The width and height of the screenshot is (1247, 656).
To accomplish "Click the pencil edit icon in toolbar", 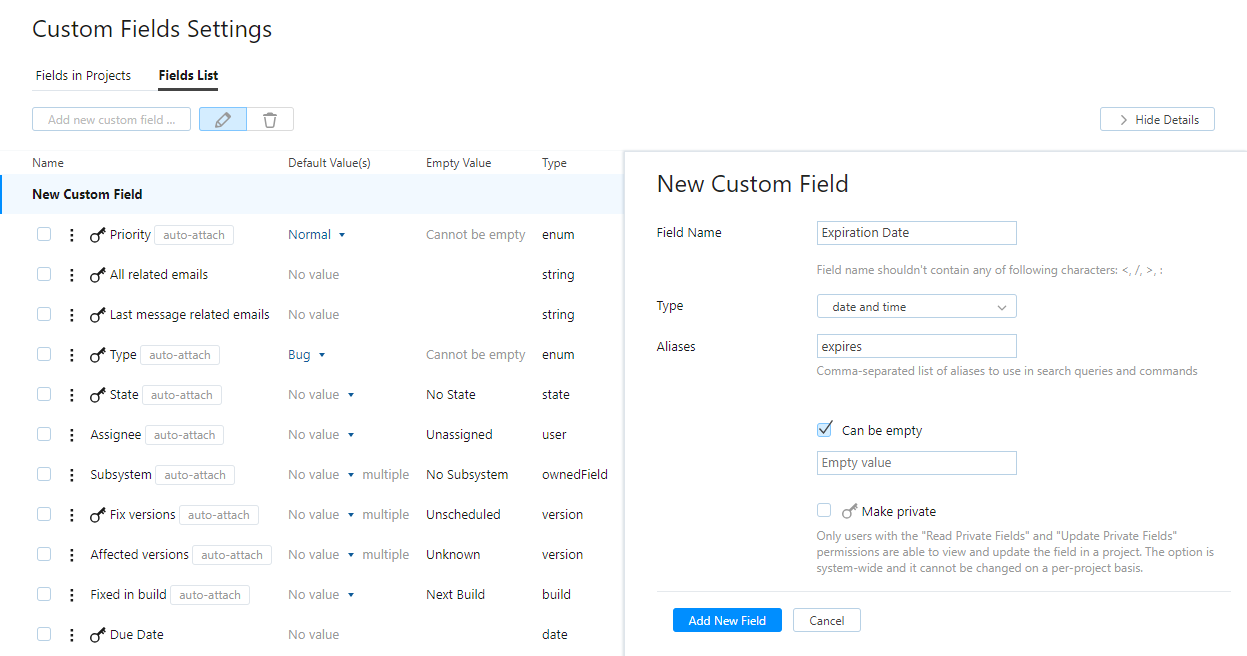I will pyautogui.click(x=223, y=120).
